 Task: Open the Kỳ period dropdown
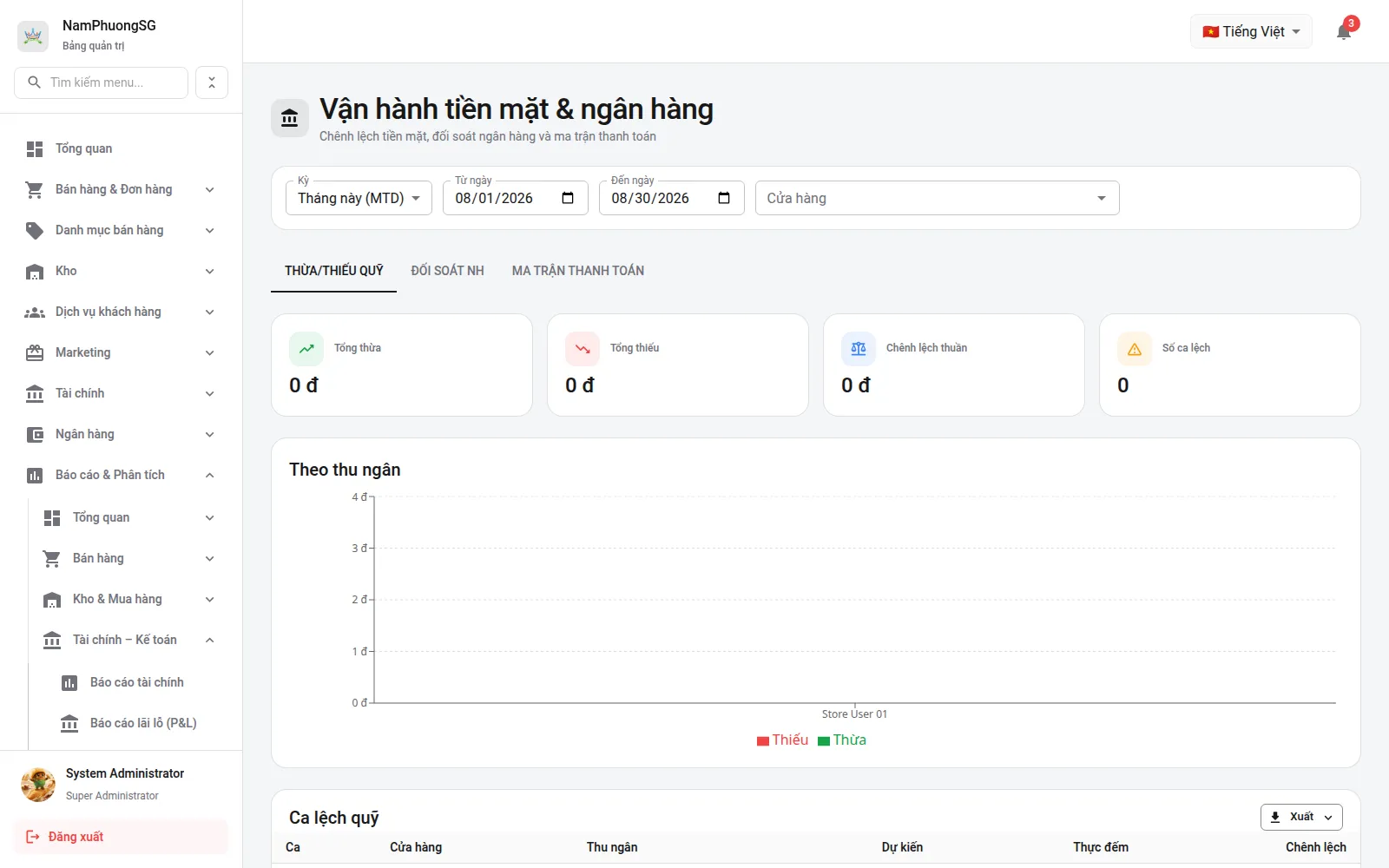coord(359,198)
